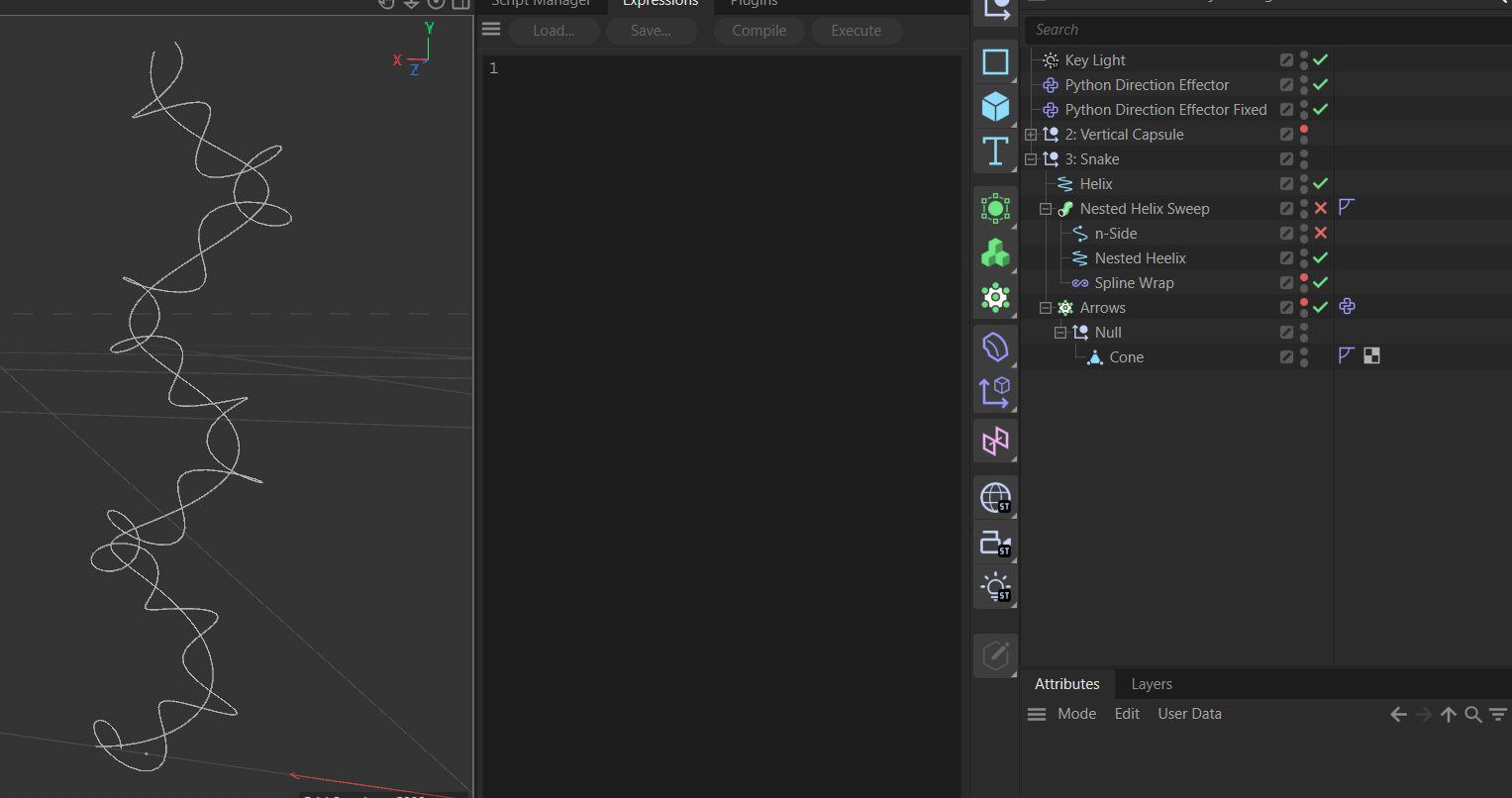Select the purple Bend deformer icon
The image size is (1512, 798).
(x=995, y=348)
